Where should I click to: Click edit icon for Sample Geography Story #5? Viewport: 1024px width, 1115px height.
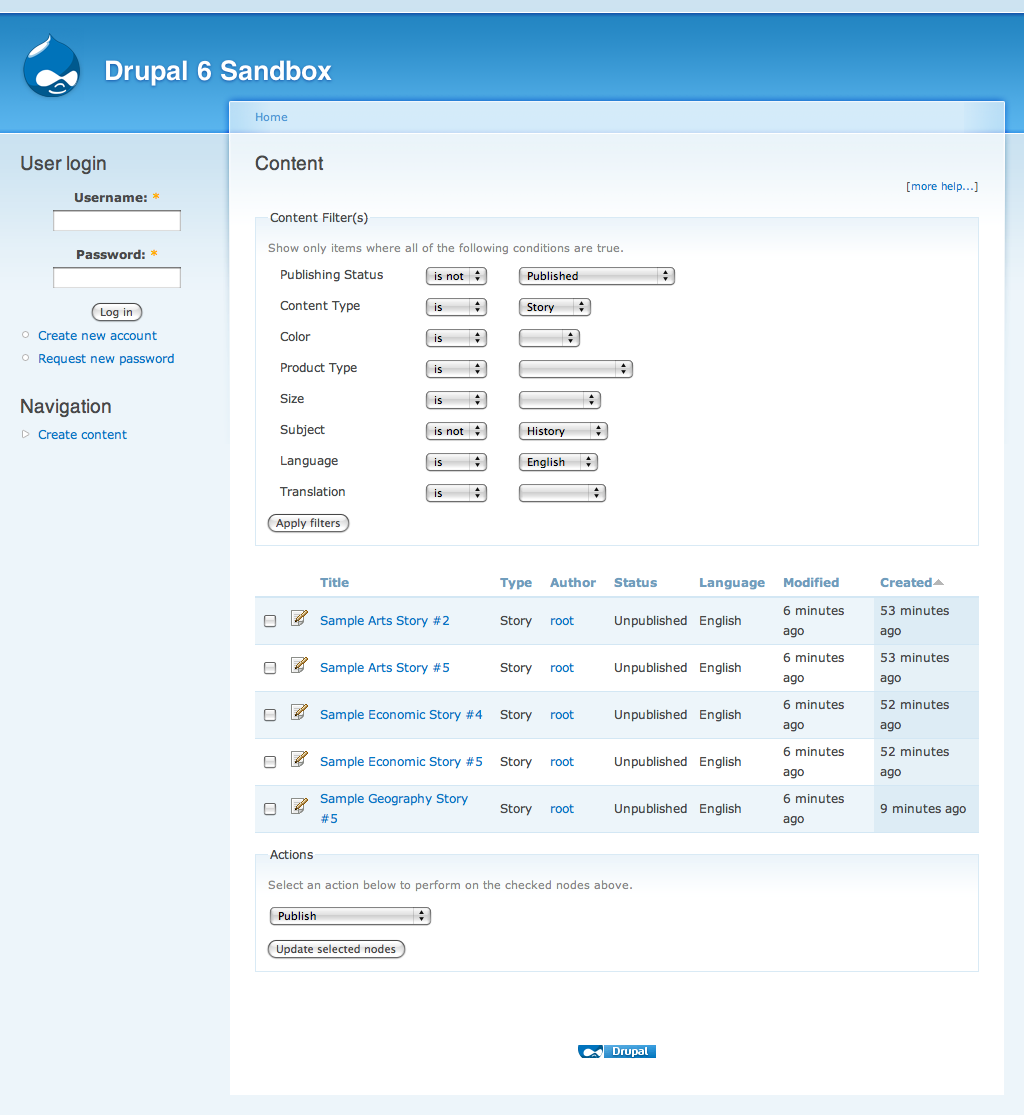coord(298,807)
